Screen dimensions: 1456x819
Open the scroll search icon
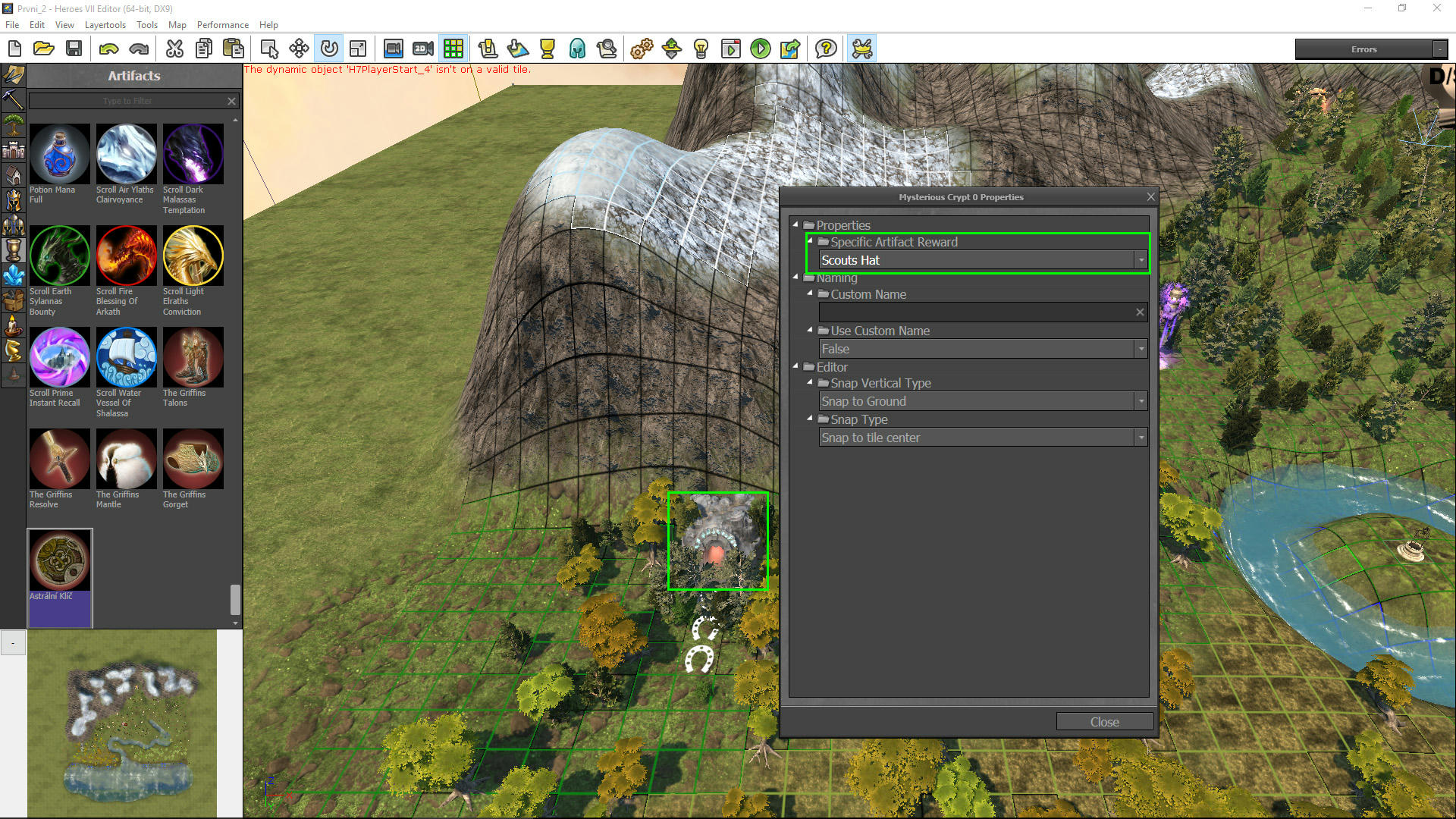point(607,49)
